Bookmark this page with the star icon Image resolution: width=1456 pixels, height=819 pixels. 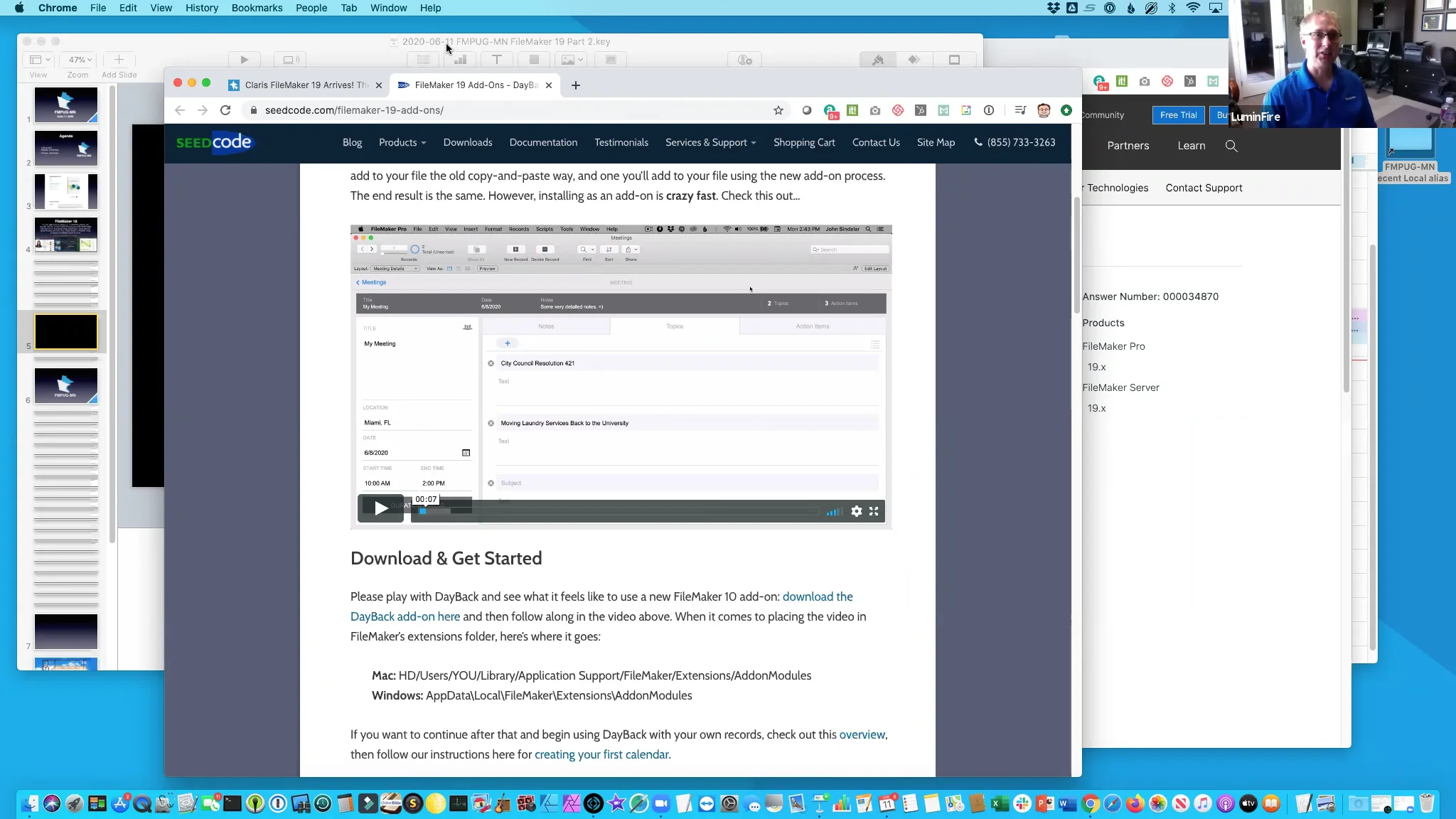(x=778, y=110)
